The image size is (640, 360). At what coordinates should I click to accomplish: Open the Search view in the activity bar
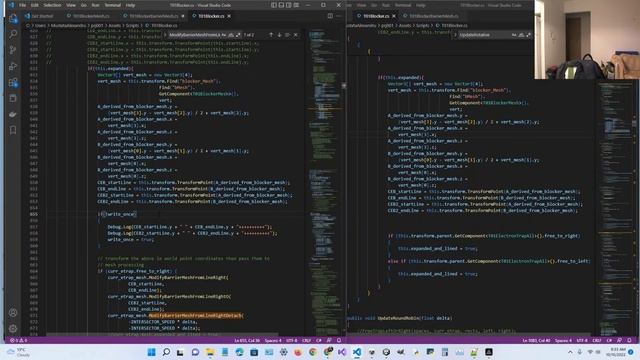coord(13,34)
